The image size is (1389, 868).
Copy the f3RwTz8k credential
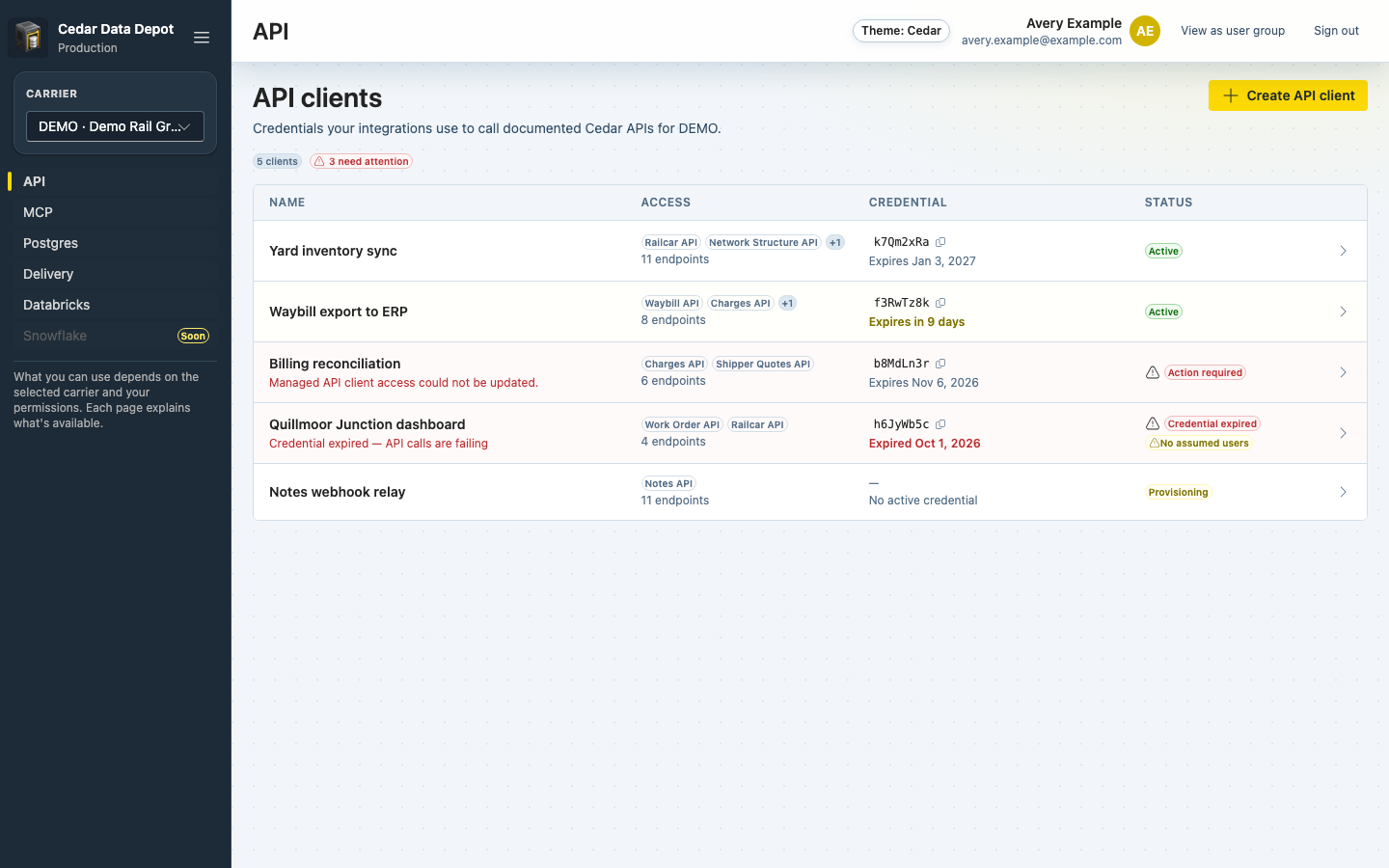click(940, 303)
